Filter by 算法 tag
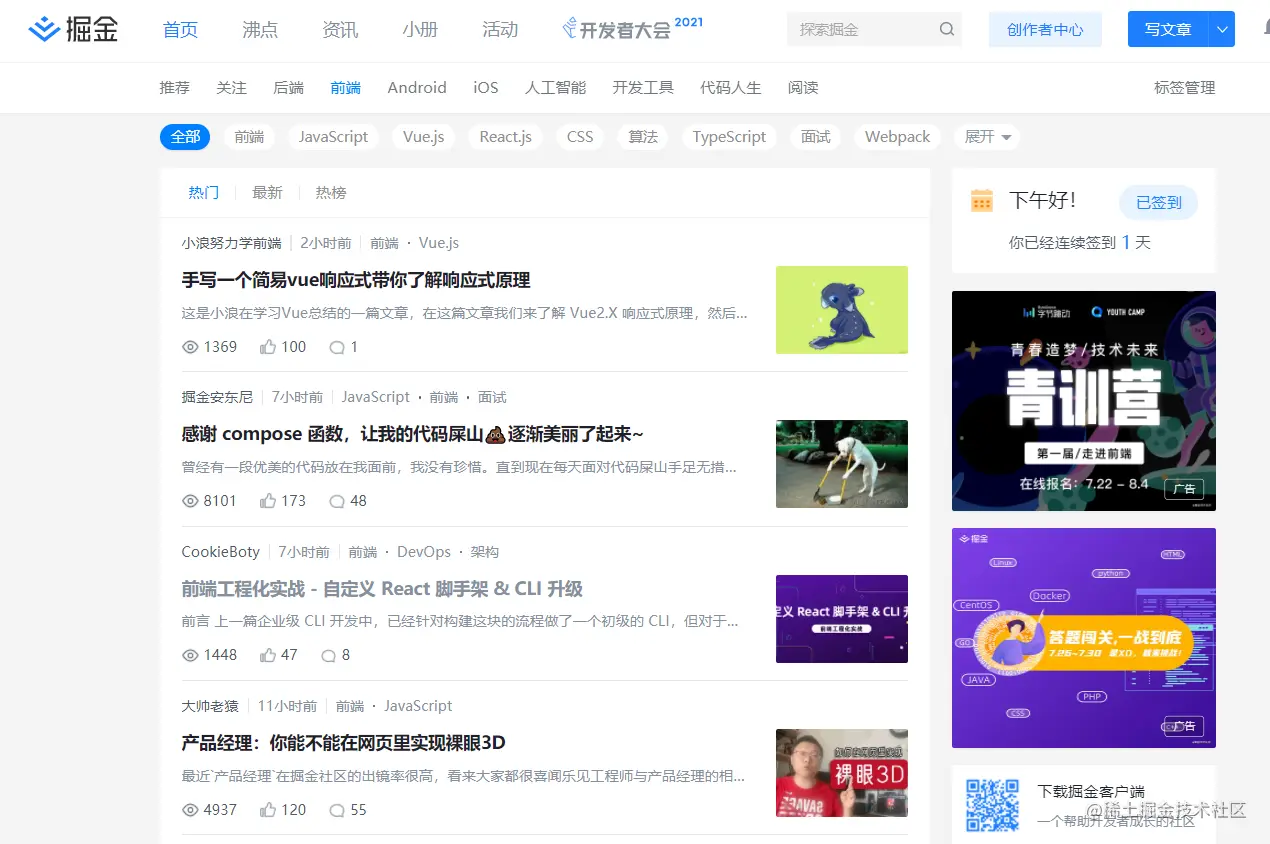The width and height of the screenshot is (1270, 844). coord(643,137)
